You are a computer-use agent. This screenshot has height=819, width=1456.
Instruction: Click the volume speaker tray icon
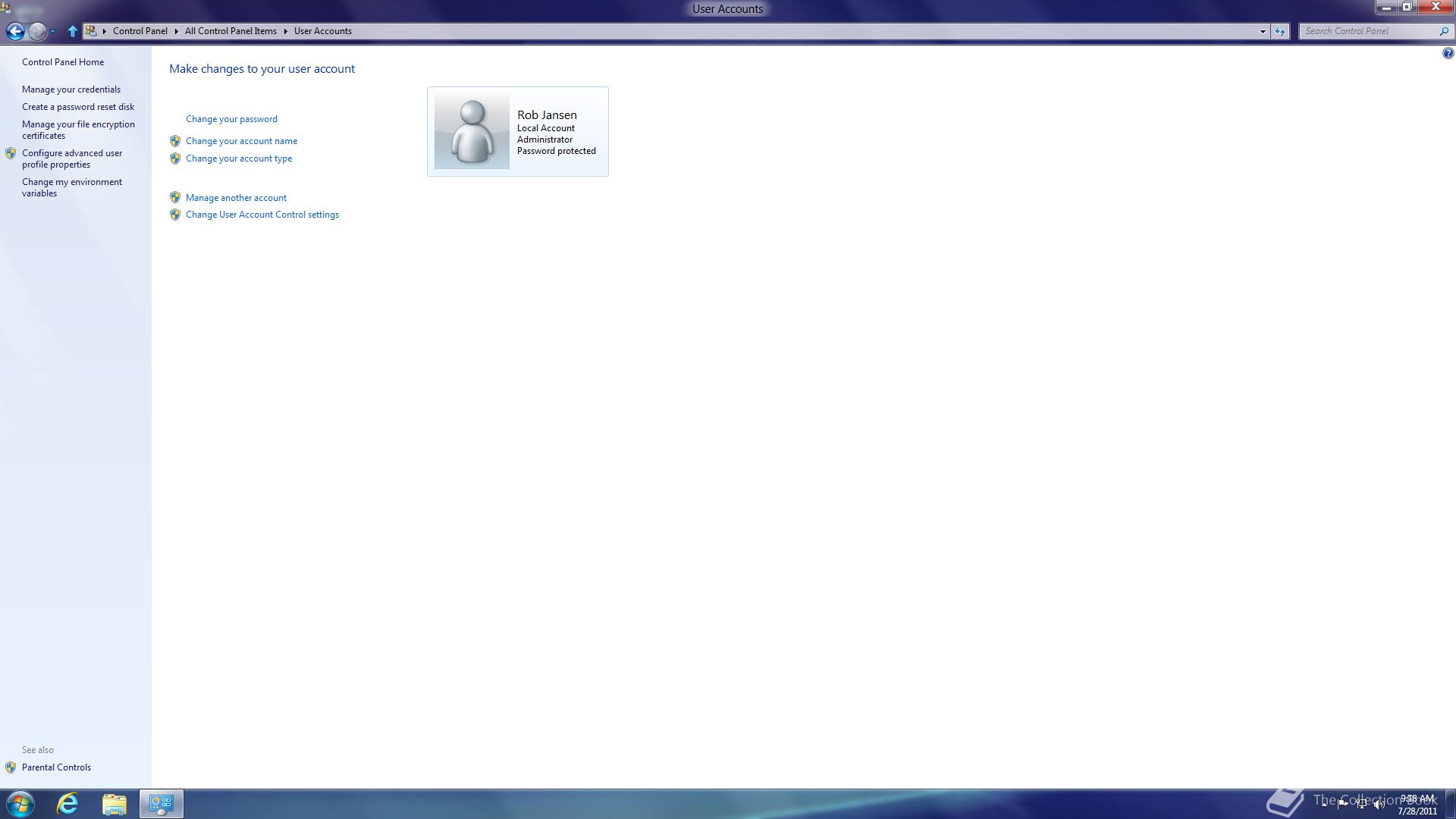1379,805
